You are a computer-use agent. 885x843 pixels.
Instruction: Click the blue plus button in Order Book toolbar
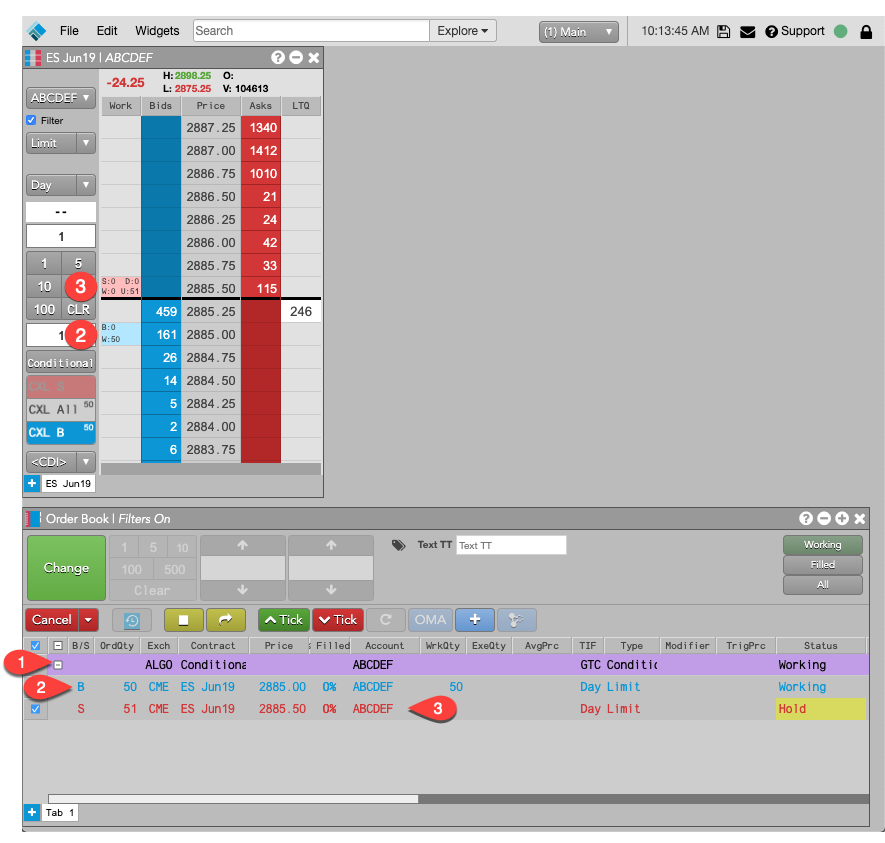click(475, 620)
